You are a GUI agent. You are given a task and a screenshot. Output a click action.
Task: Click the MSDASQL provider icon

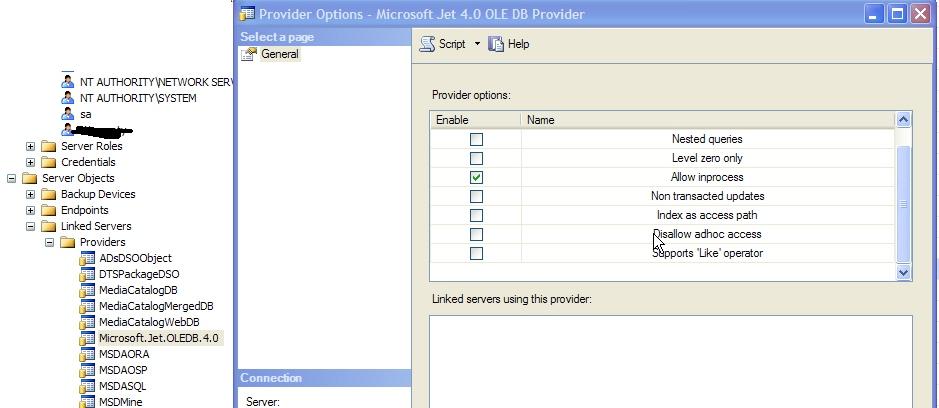pyautogui.click(x=87, y=386)
